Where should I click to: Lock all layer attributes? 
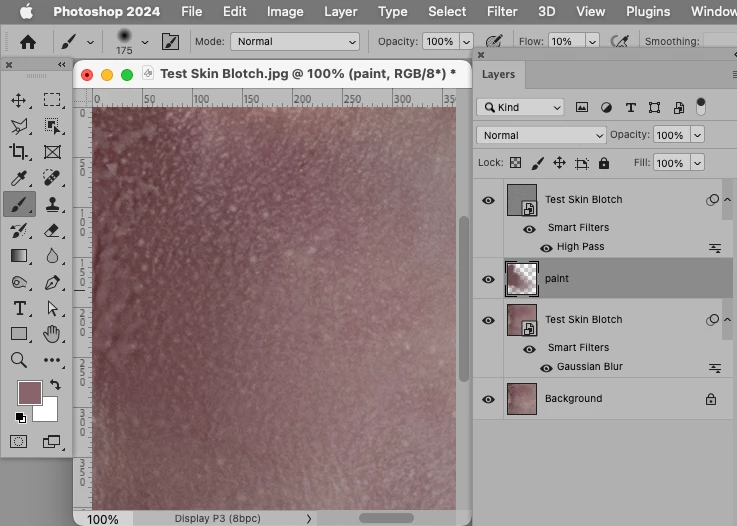coord(604,163)
